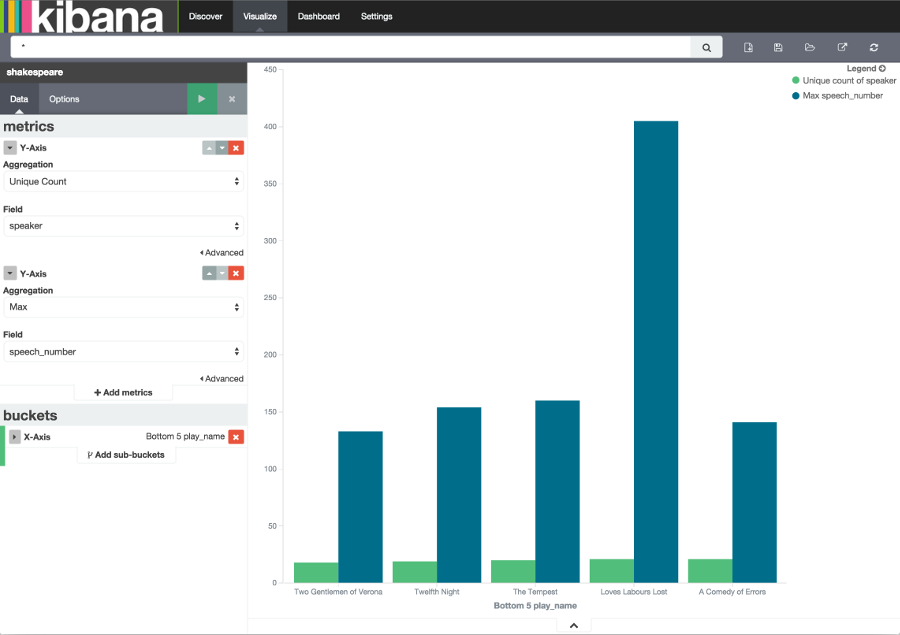Share the visualization via export link
This screenshot has height=635, width=900.
tap(842, 46)
